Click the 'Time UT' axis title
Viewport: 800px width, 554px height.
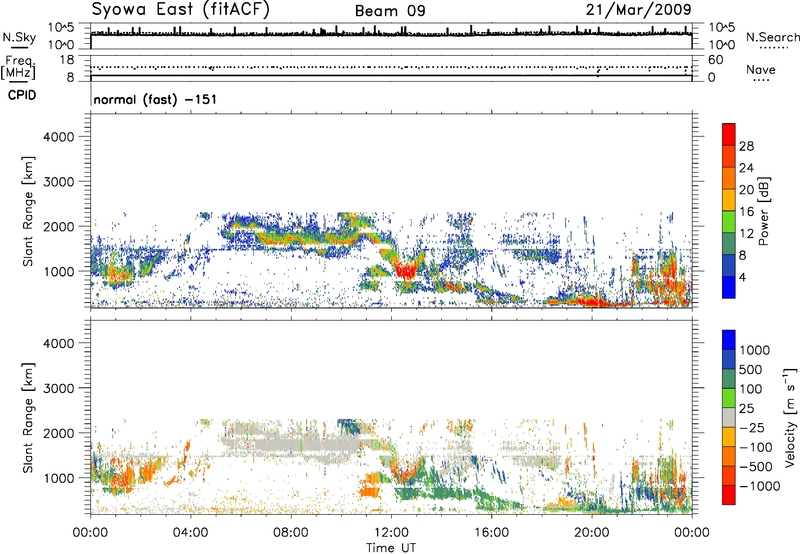point(391,548)
